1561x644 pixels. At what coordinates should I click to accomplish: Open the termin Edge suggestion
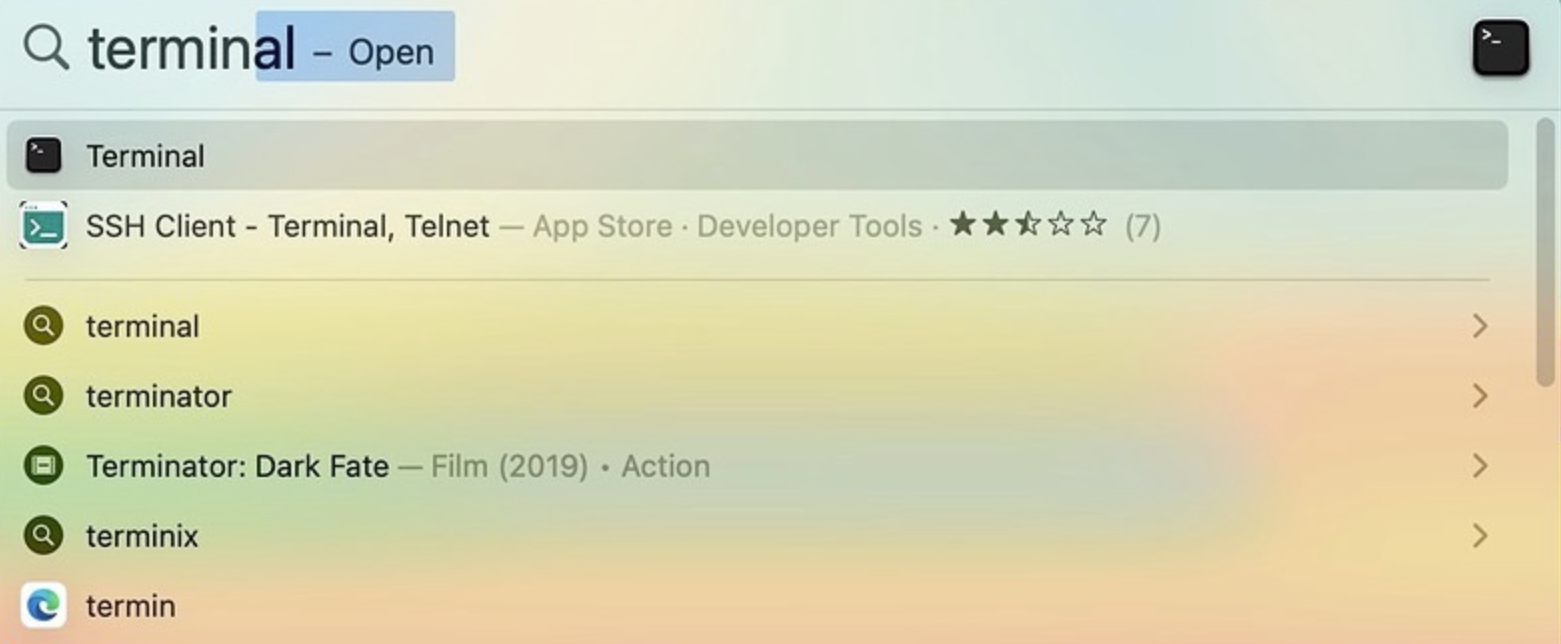[x=131, y=606]
